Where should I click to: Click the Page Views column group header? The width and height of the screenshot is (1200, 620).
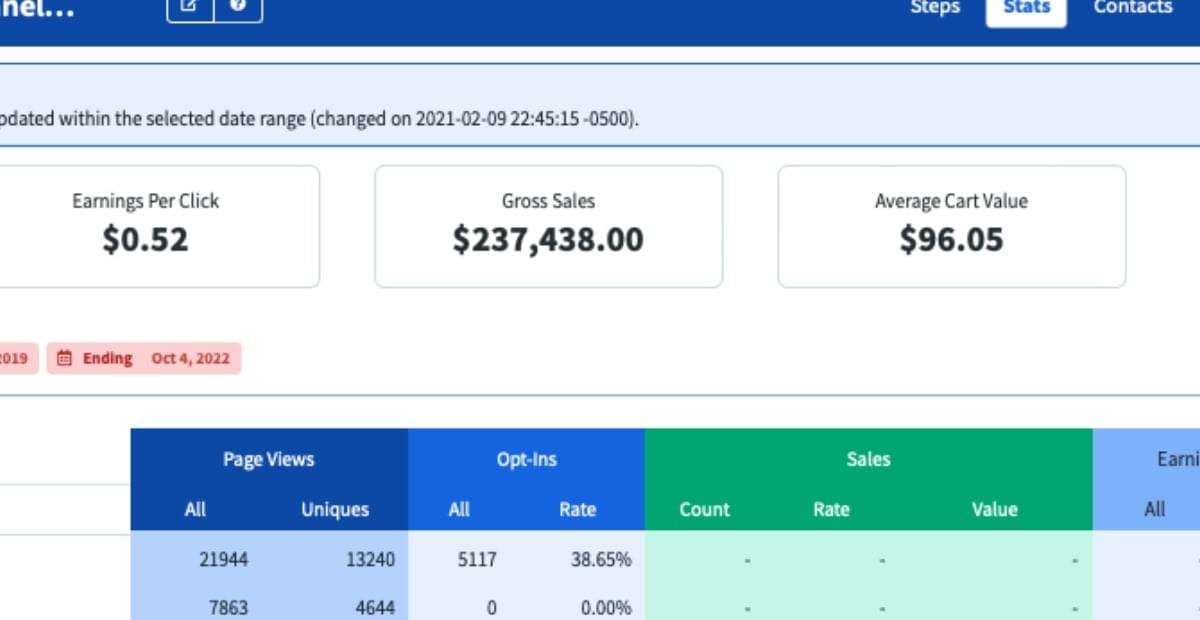(x=269, y=459)
